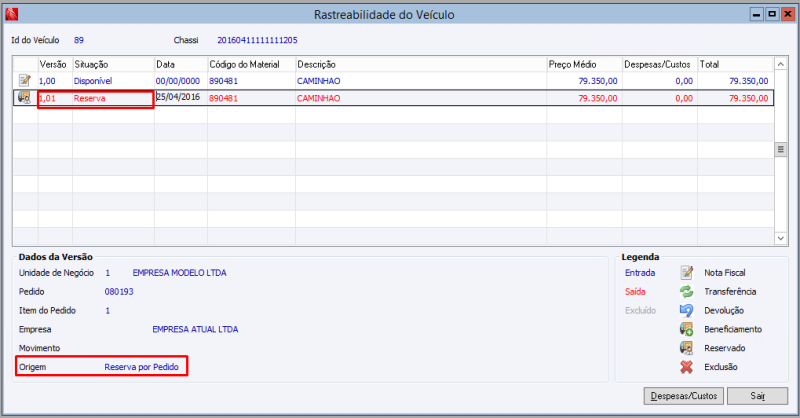Maximize the Rastreabilidade do Veículo window
Screen dimensions: 800x418
point(772,15)
